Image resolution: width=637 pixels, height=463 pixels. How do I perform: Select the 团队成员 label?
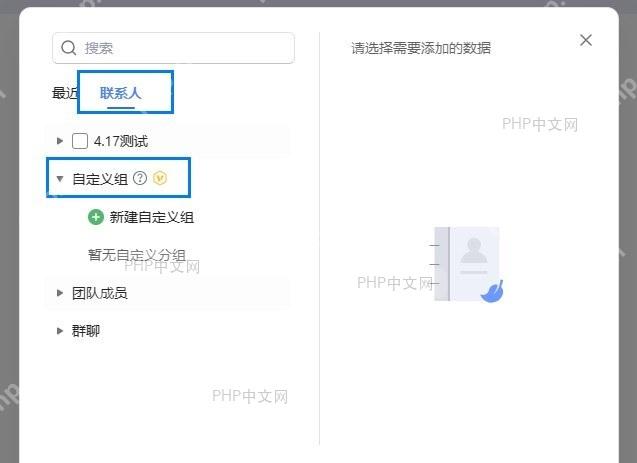(x=100, y=293)
